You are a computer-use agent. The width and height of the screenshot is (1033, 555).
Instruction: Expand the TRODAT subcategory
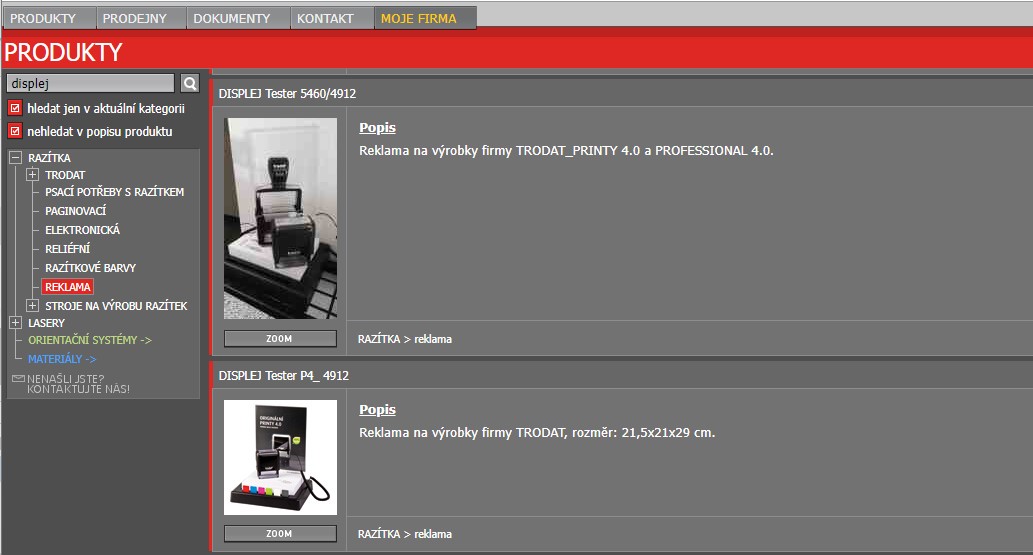click(x=33, y=175)
